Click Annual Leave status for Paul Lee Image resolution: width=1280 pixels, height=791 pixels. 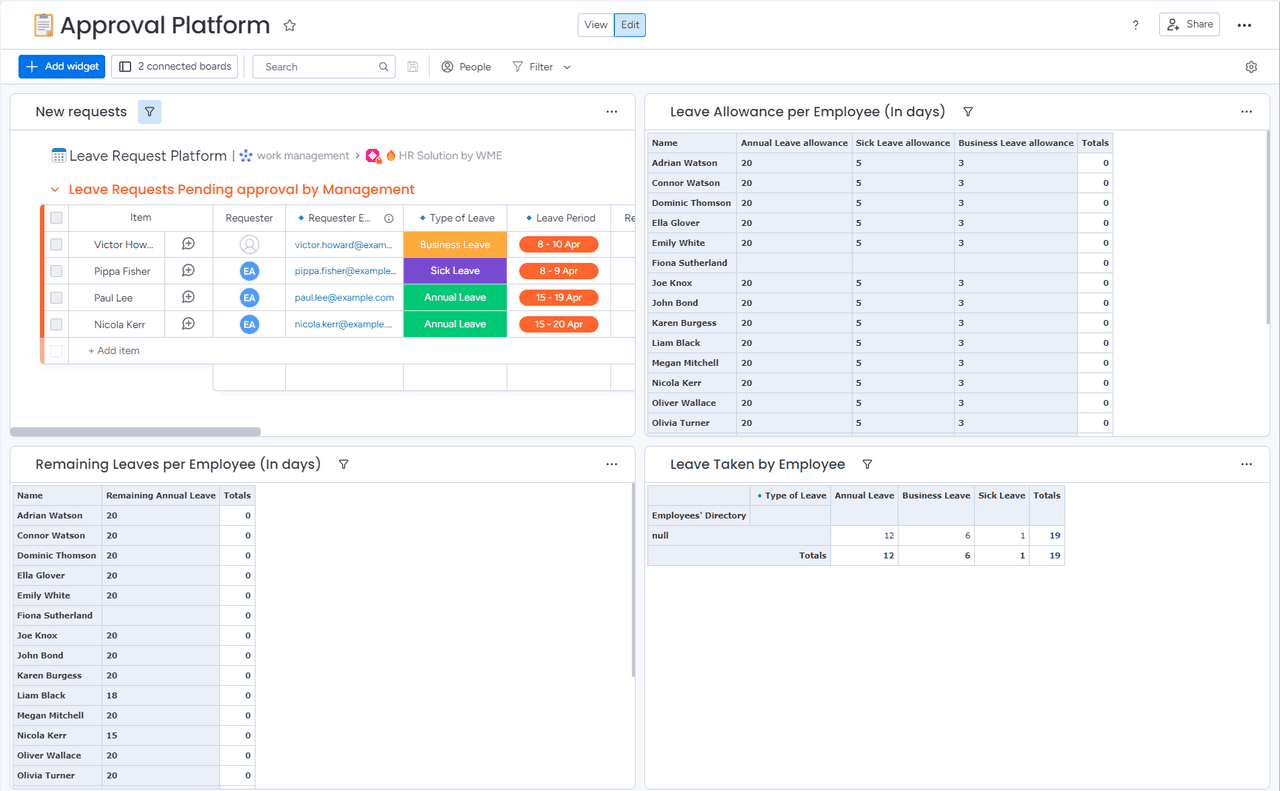click(455, 297)
